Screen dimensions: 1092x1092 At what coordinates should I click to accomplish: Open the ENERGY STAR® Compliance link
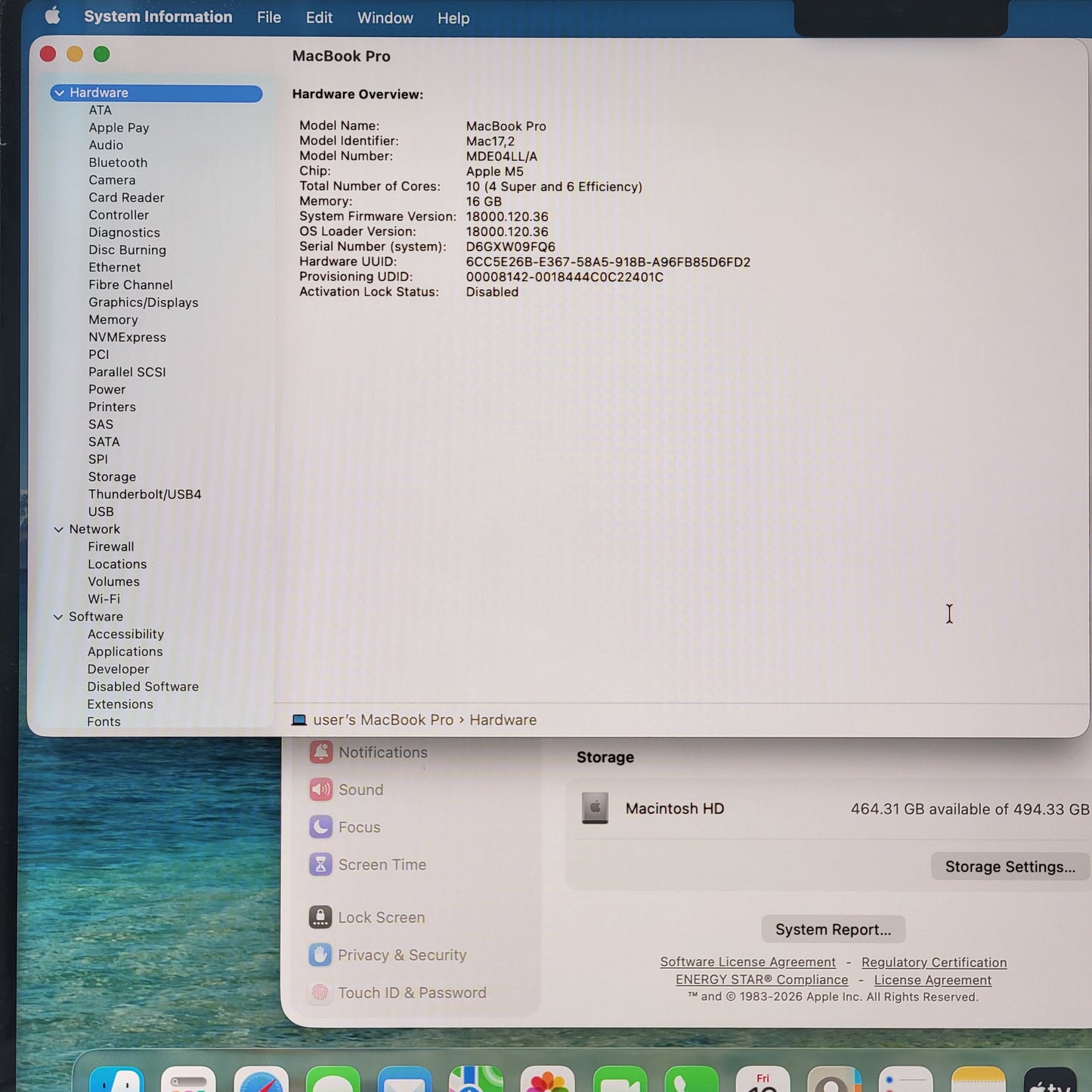[x=762, y=980]
